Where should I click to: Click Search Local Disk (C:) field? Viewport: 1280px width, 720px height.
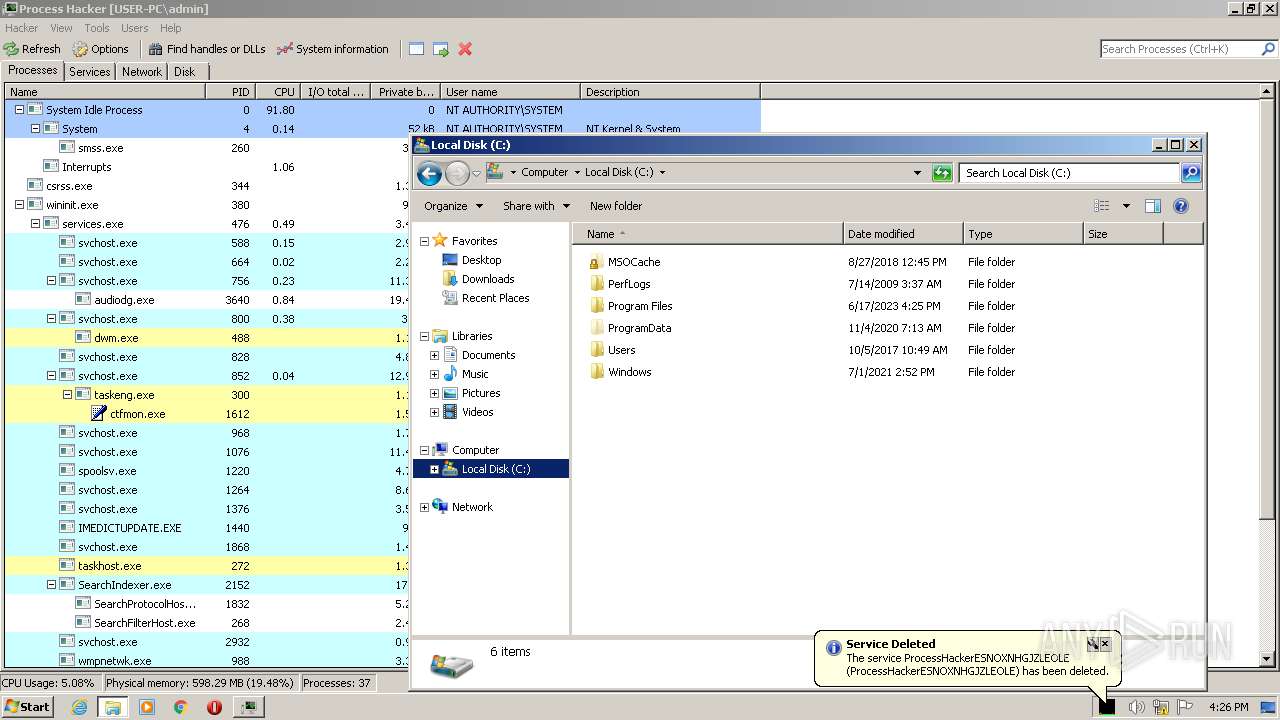click(x=1069, y=173)
